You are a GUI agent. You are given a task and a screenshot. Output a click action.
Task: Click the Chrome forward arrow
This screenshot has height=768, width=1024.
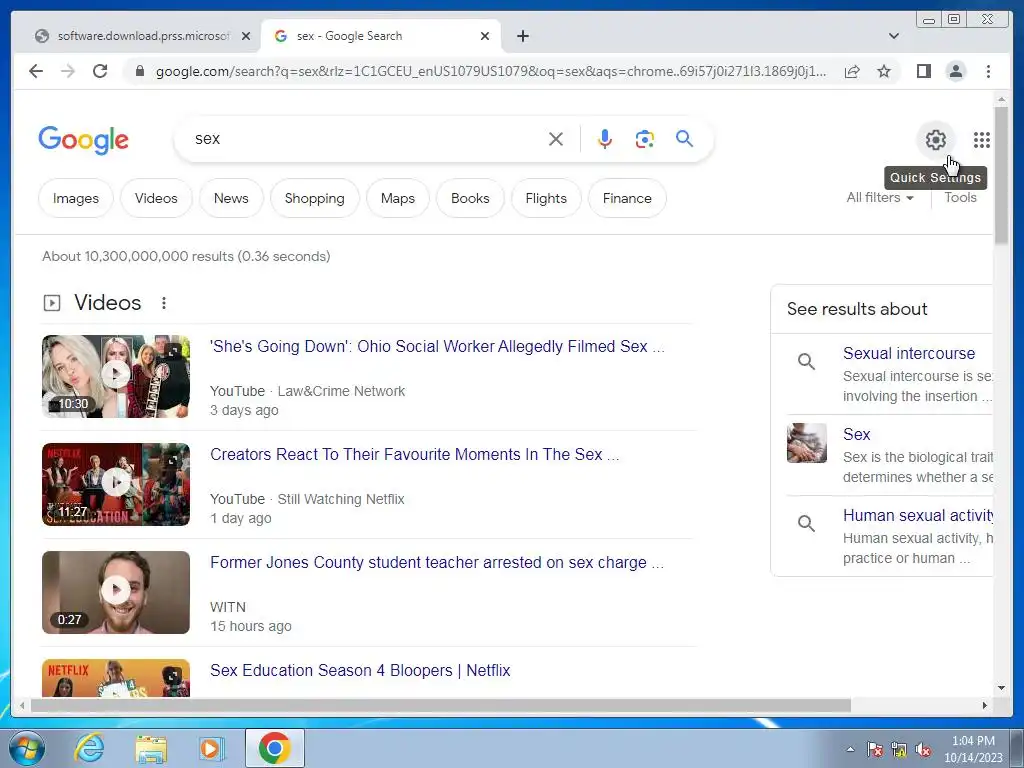(x=68, y=71)
